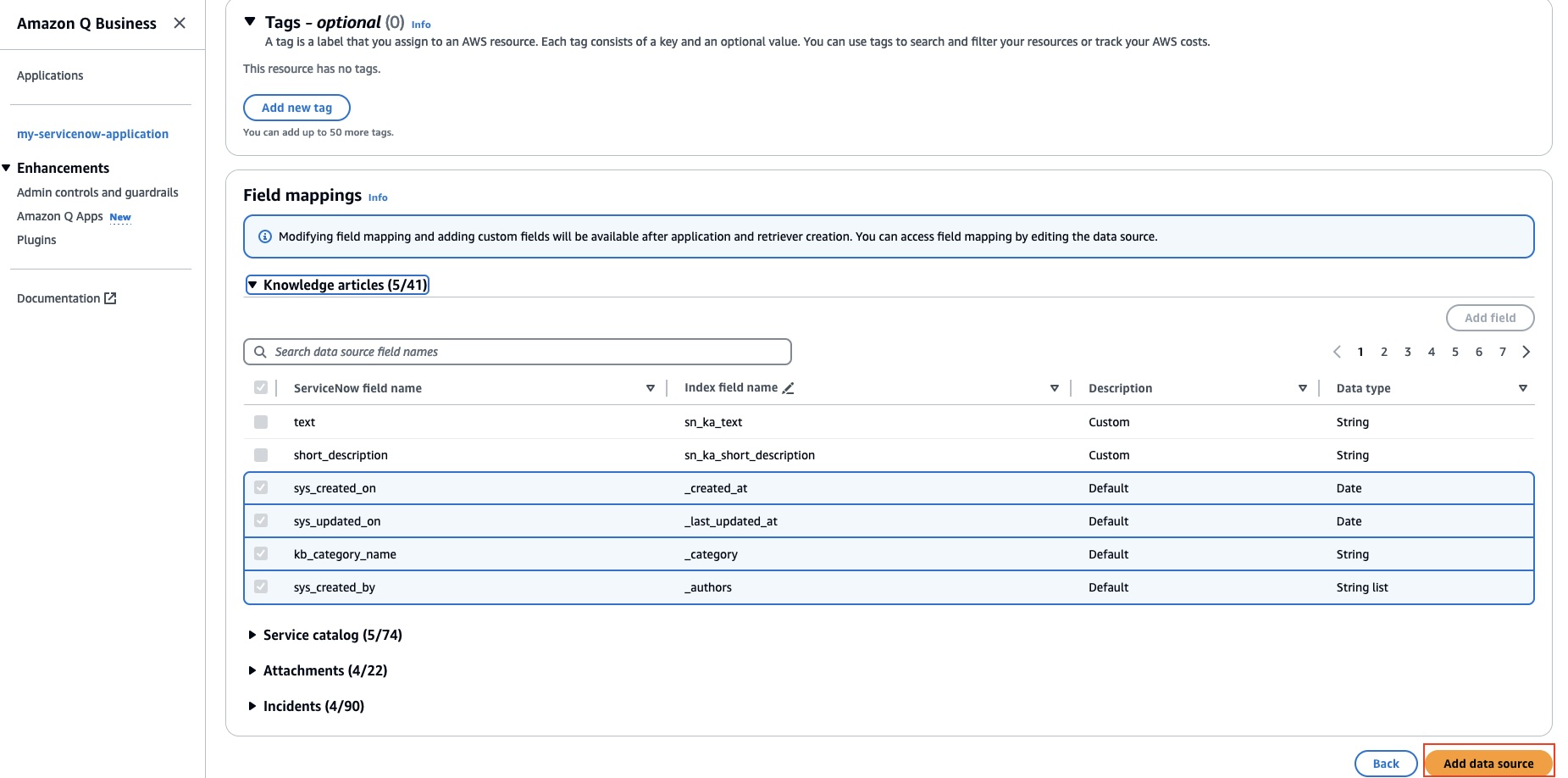This screenshot has height=778, width=1568.
Task: Click the search magnifier icon in field search
Action: click(260, 352)
